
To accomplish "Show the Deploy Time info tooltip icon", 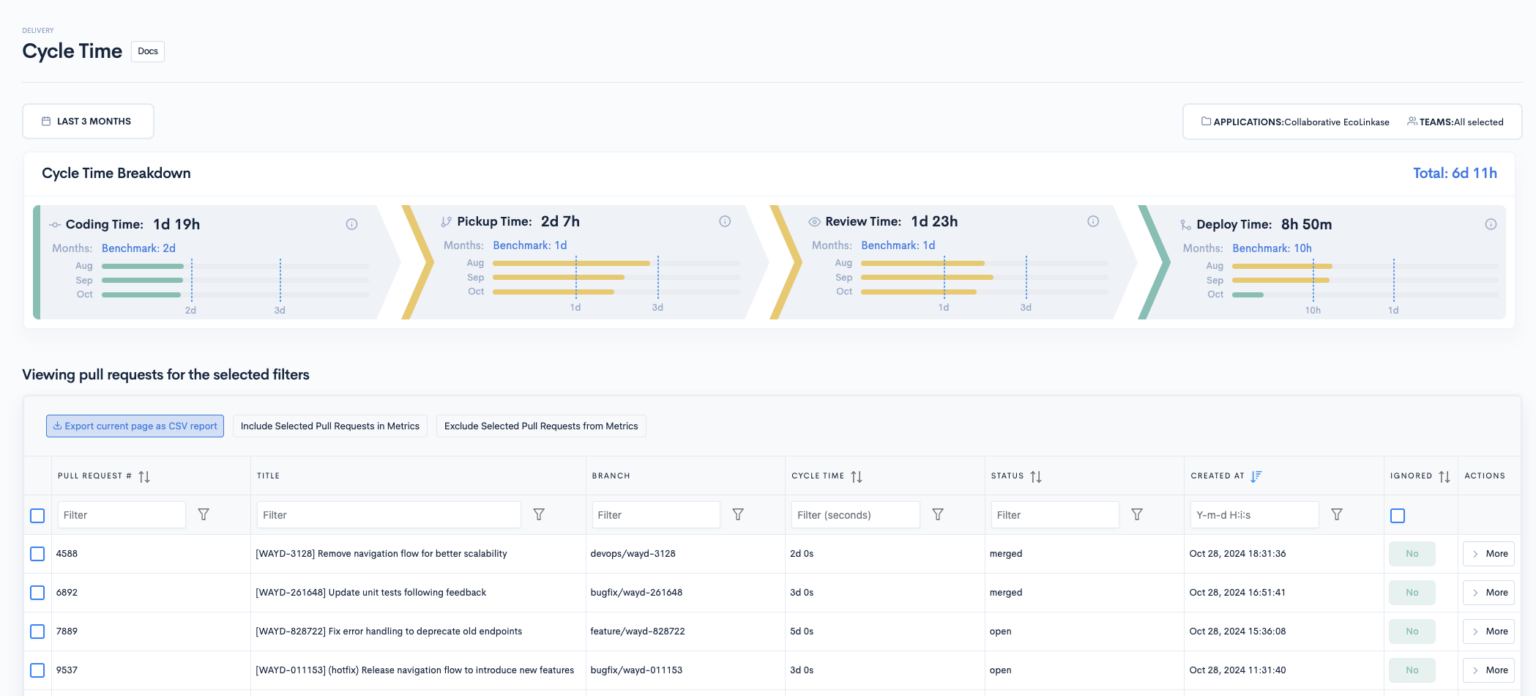I will tap(1491, 224).
